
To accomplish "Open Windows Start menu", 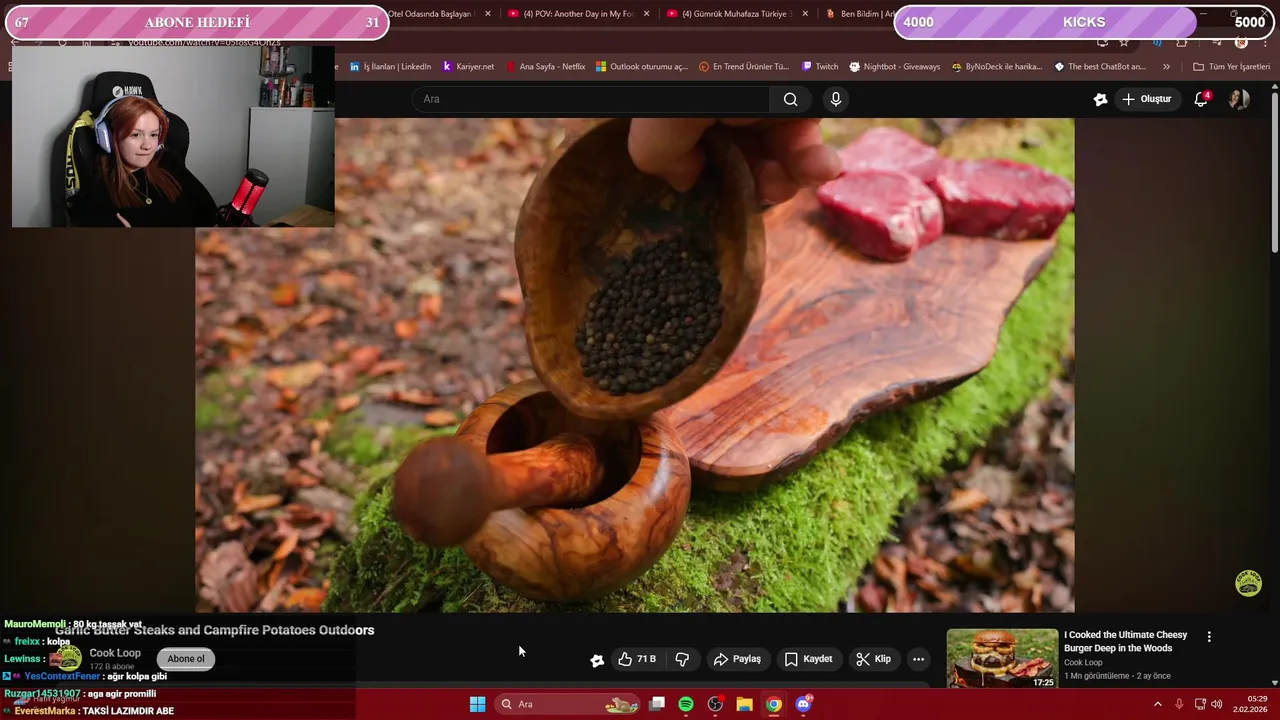I will pyautogui.click(x=477, y=704).
